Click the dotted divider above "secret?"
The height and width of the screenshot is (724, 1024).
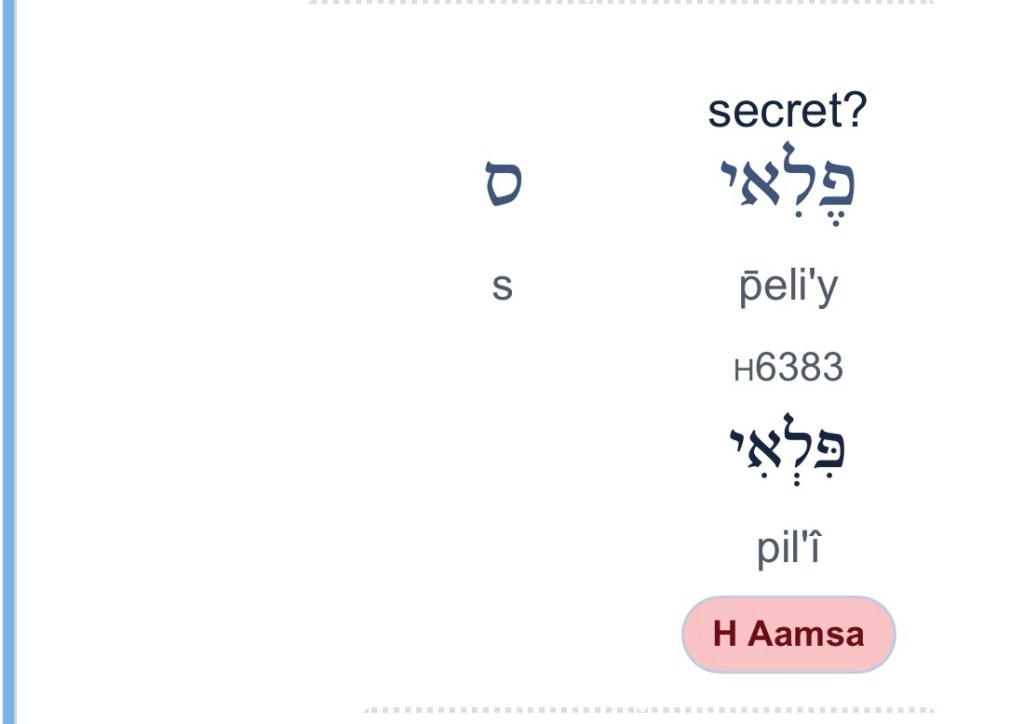click(620, 3)
